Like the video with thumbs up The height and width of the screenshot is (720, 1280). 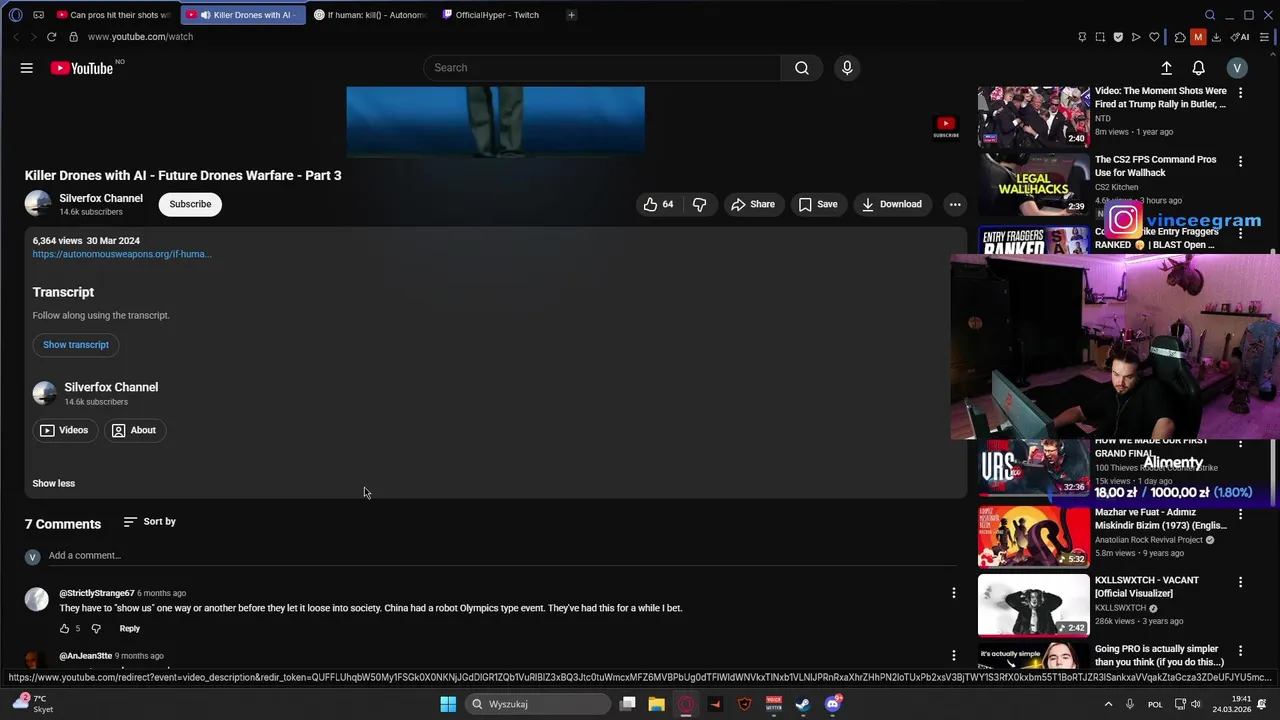(658, 204)
